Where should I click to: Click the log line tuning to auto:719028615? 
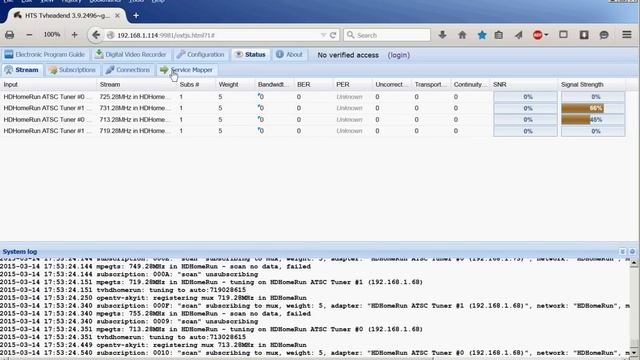(x=123, y=290)
